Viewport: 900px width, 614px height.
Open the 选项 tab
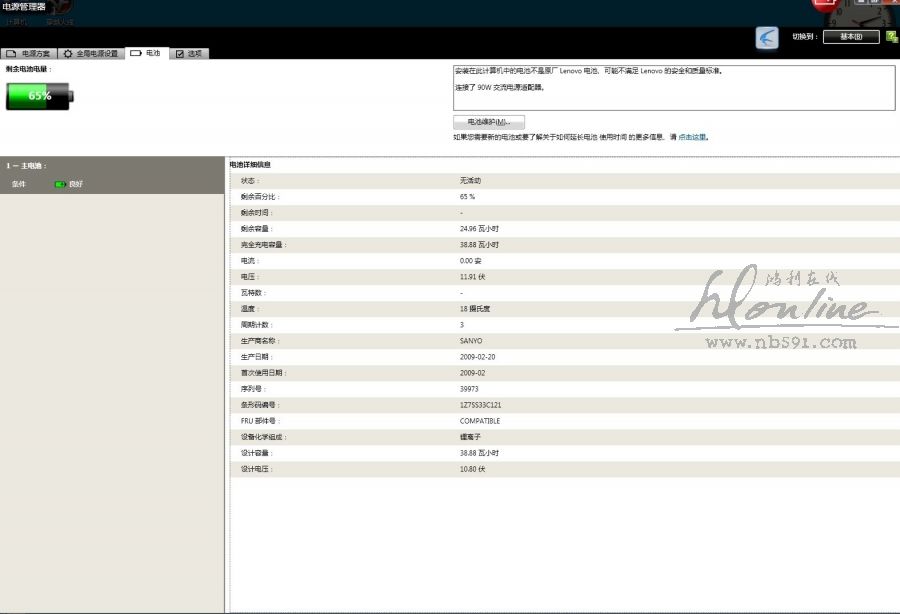tap(189, 53)
